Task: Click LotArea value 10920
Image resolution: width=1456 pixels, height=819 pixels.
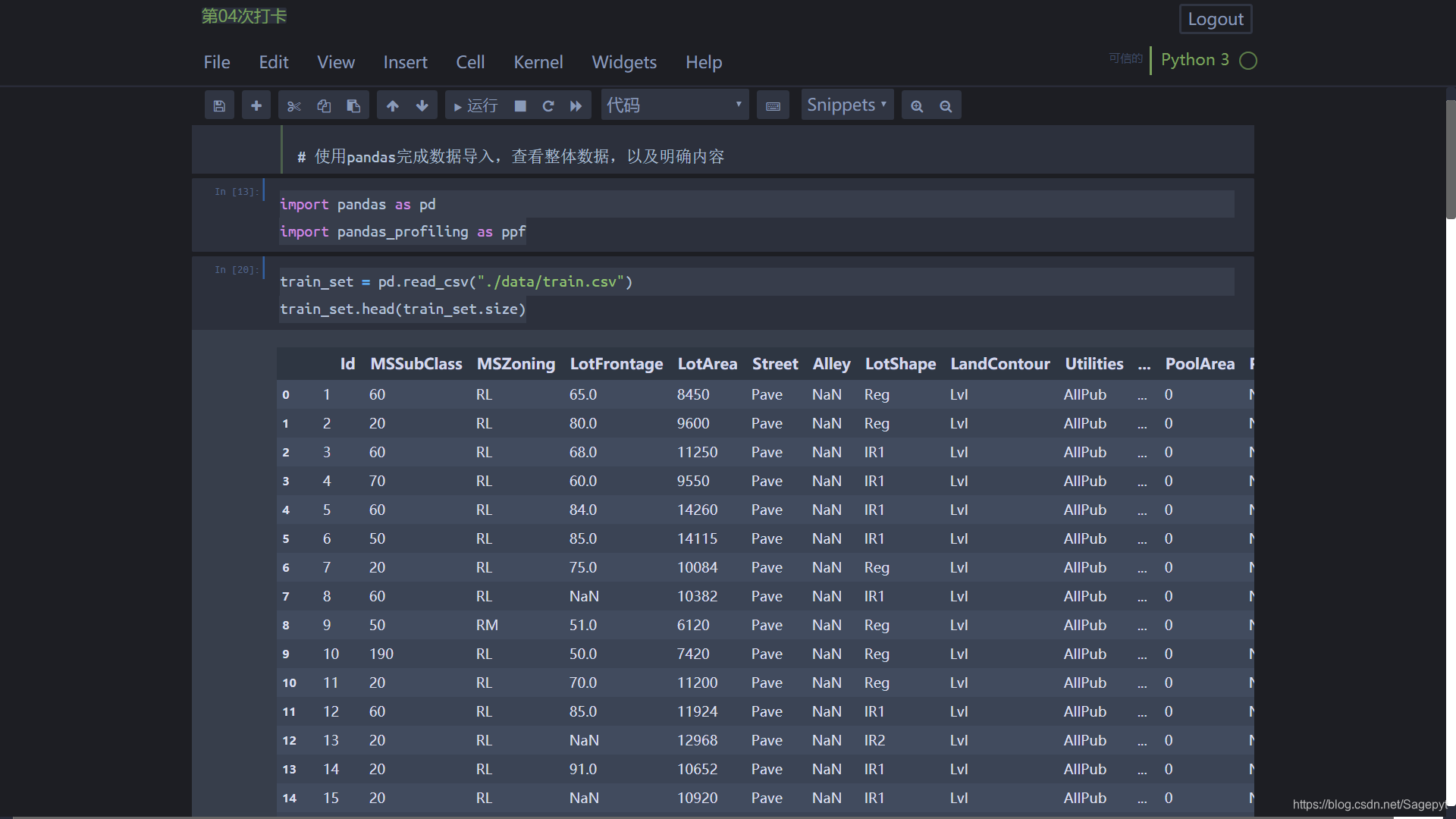Action: tap(697, 798)
